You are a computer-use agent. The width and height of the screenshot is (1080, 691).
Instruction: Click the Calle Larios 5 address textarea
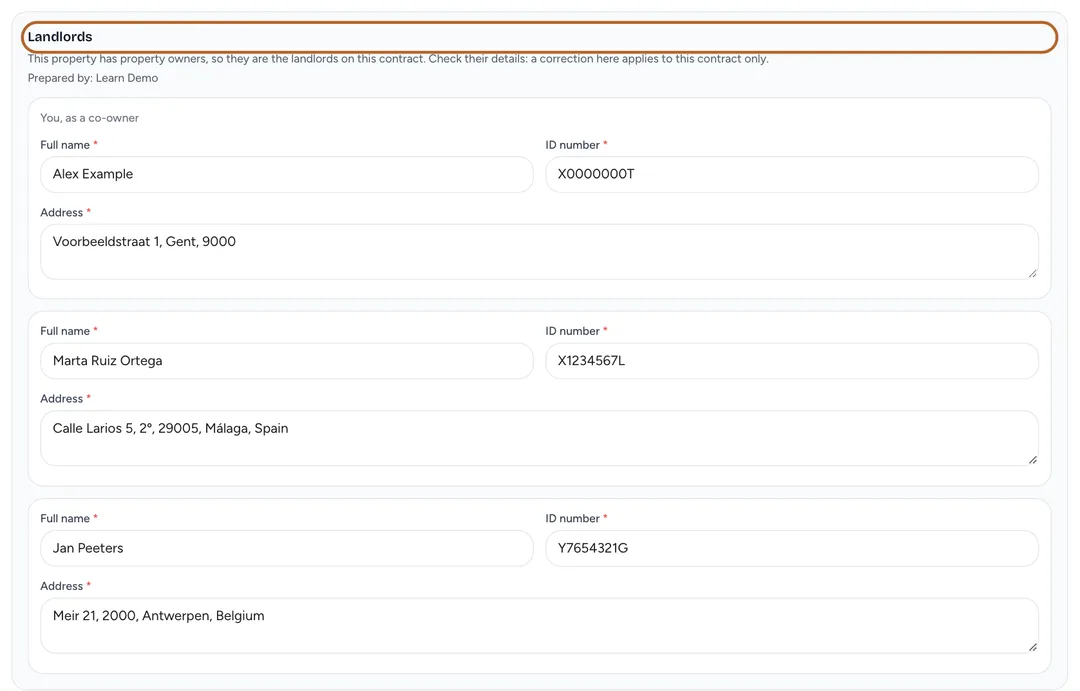coord(539,438)
